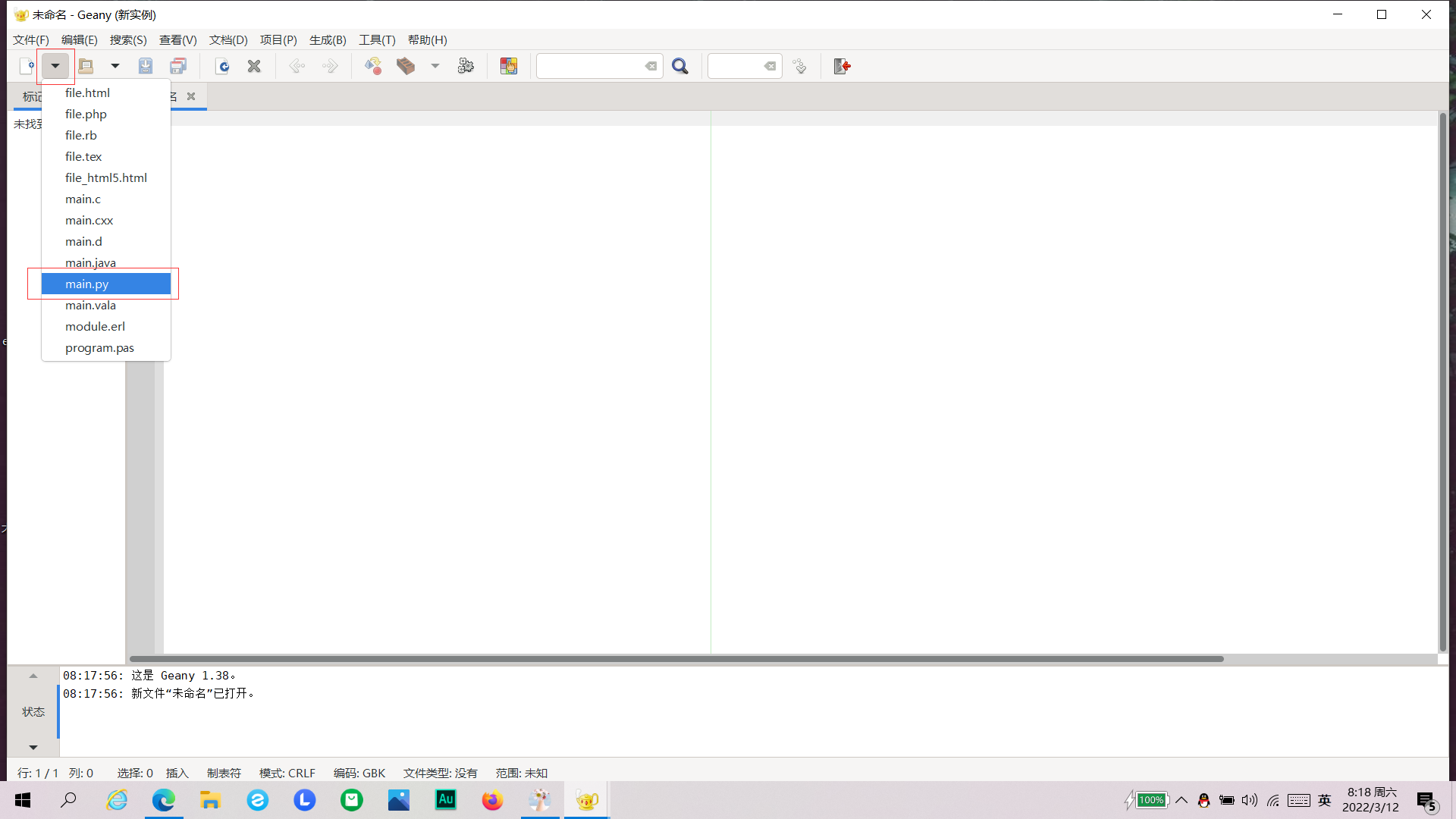Expand the recent files dropdown arrow
The width and height of the screenshot is (1456, 819).
click(x=115, y=66)
